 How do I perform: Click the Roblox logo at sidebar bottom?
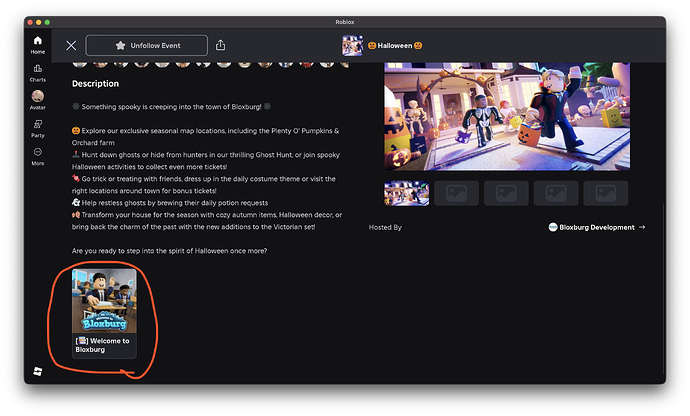[x=38, y=371]
